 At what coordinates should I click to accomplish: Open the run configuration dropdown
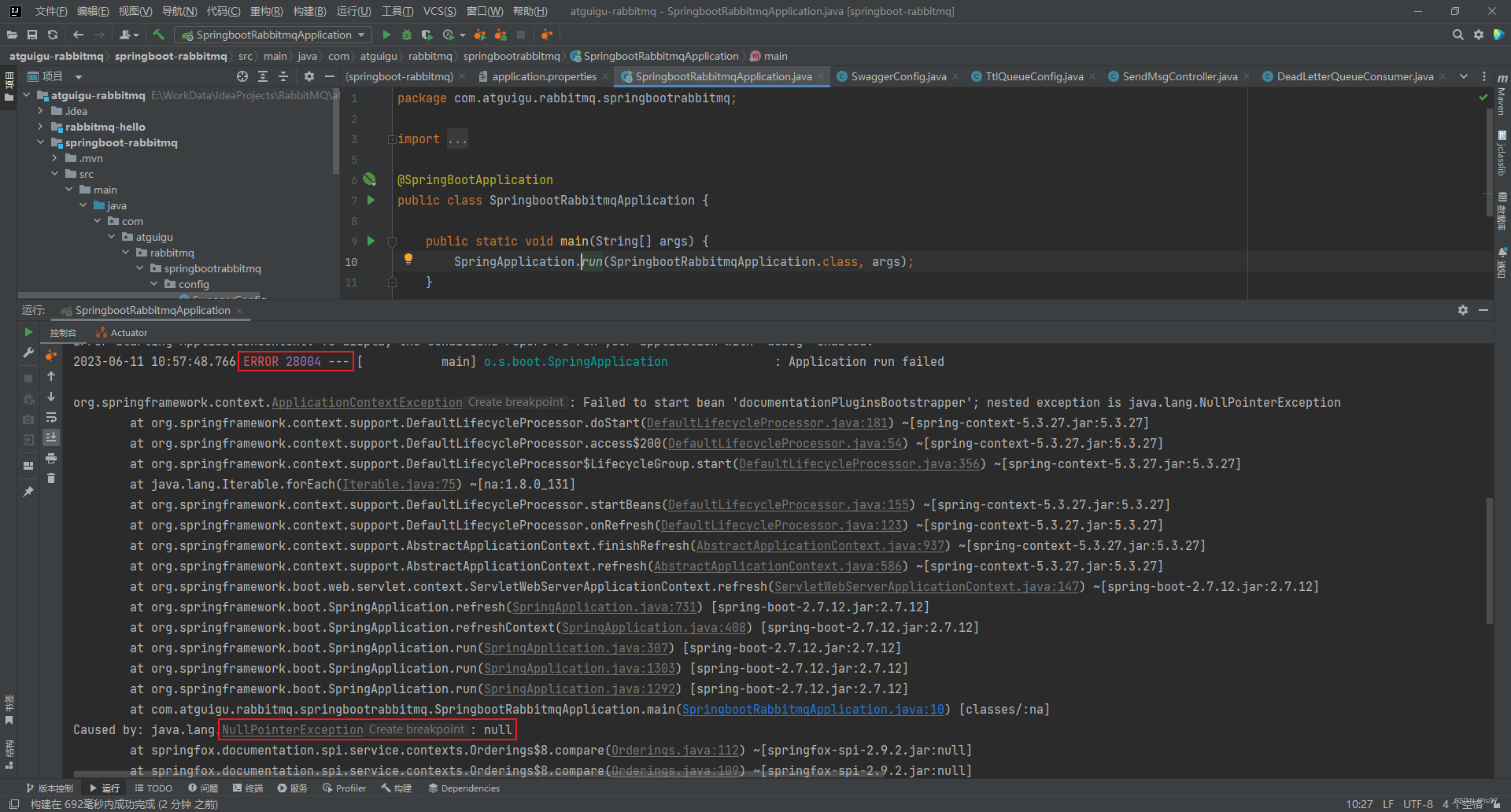click(x=273, y=35)
